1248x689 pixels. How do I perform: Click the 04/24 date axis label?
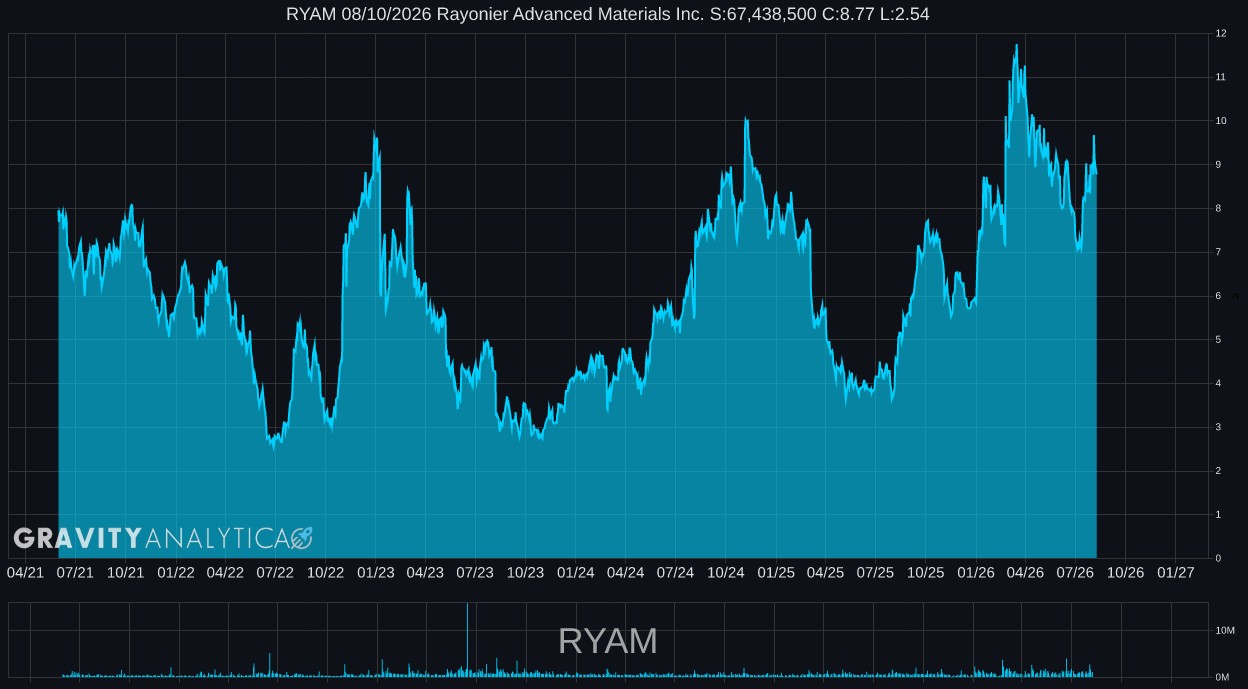(x=625, y=573)
